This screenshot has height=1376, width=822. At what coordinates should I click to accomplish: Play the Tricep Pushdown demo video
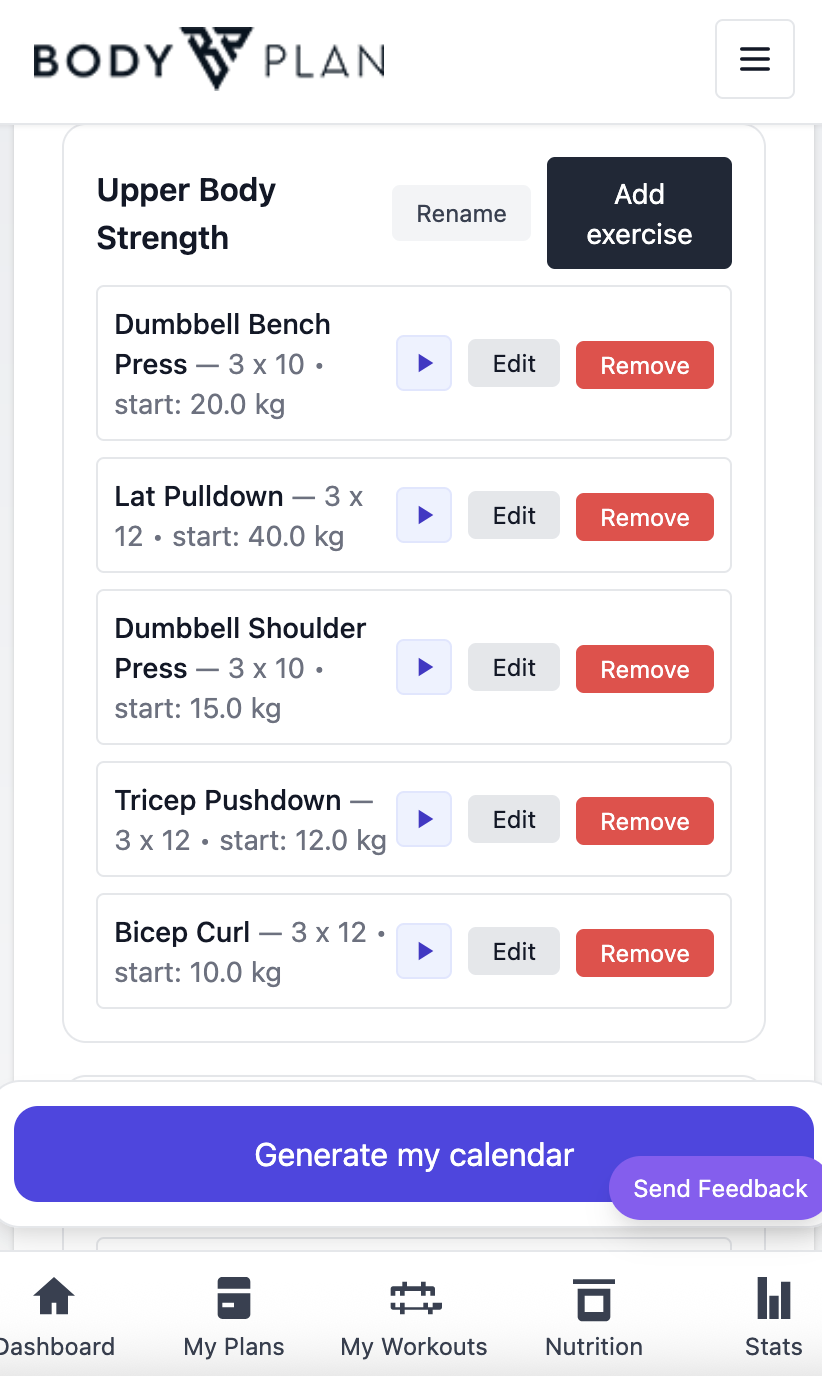424,819
